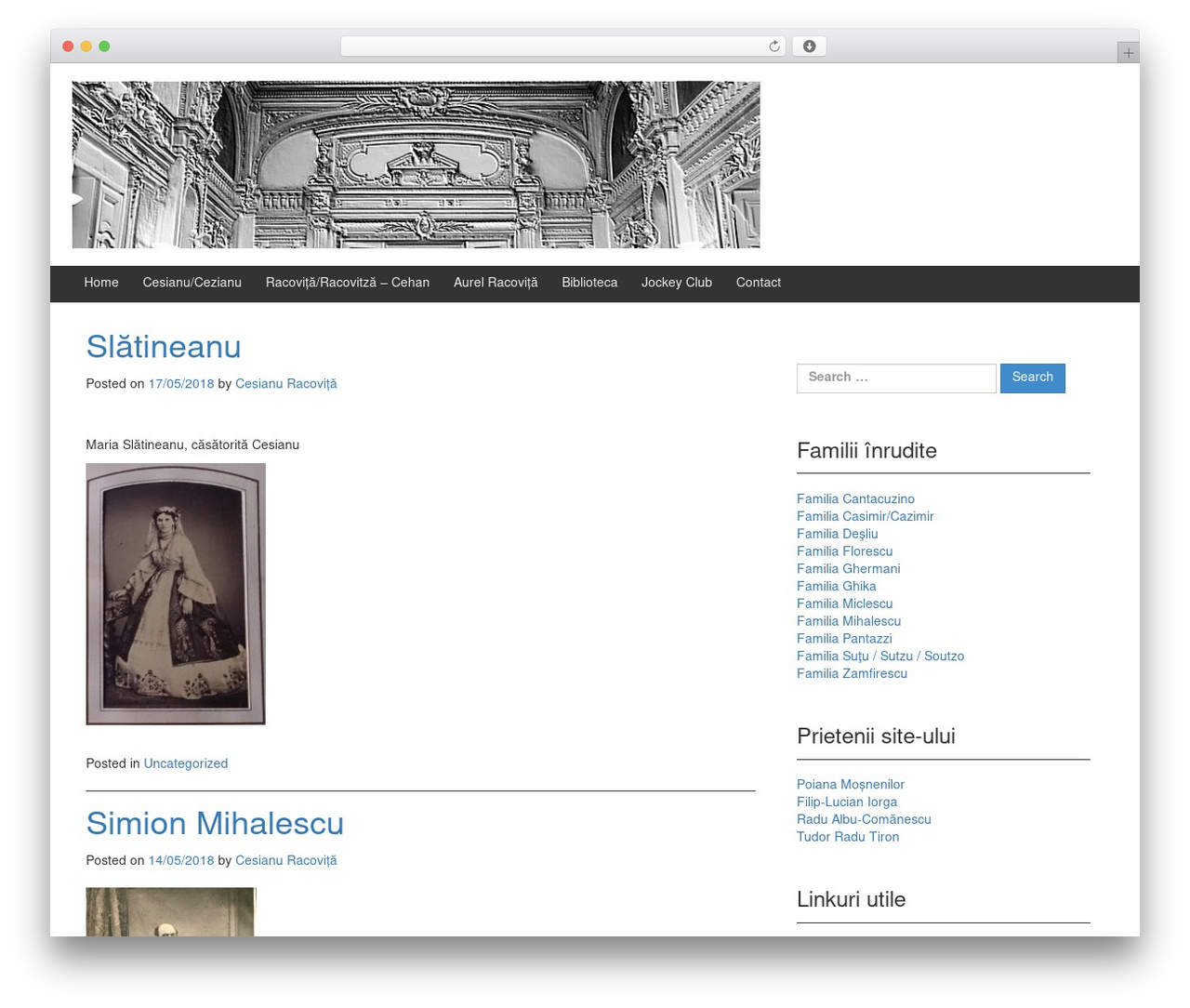Open Maria Slătineanu portrait photo
The height and width of the screenshot is (1008, 1190).
[x=176, y=594]
